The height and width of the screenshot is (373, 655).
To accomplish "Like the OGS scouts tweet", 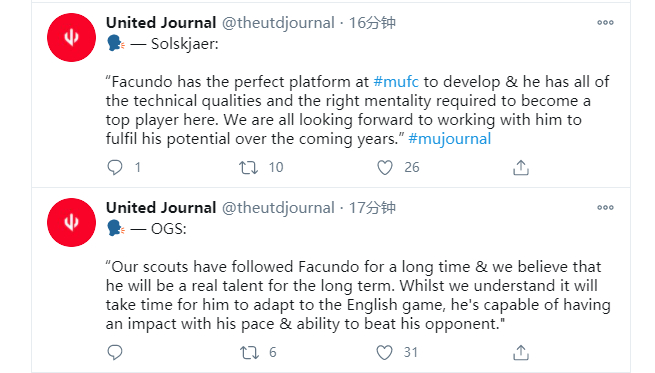I will click(x=384, y=353).
